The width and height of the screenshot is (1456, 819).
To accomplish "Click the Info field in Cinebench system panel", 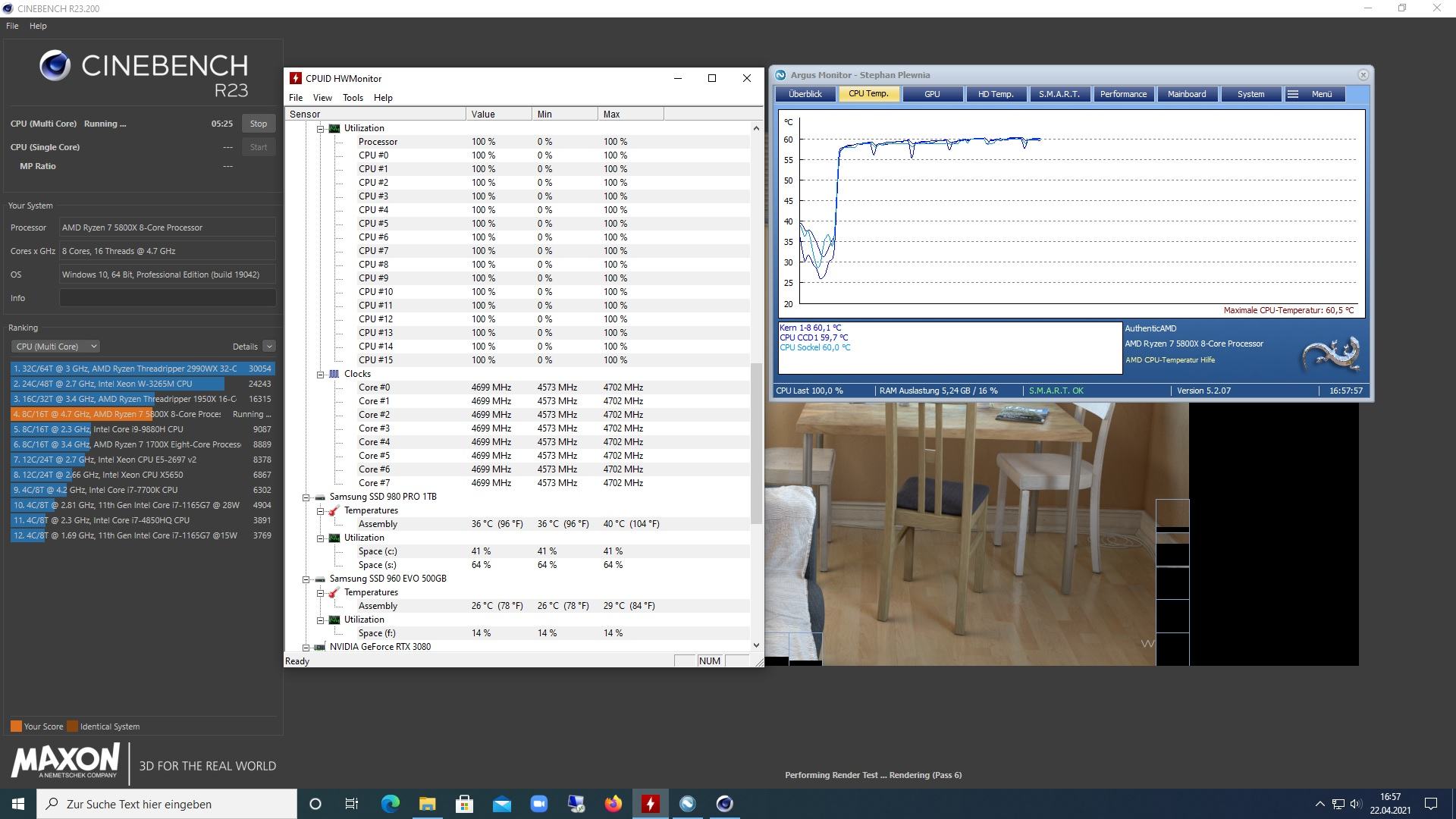I will (168, 298).
